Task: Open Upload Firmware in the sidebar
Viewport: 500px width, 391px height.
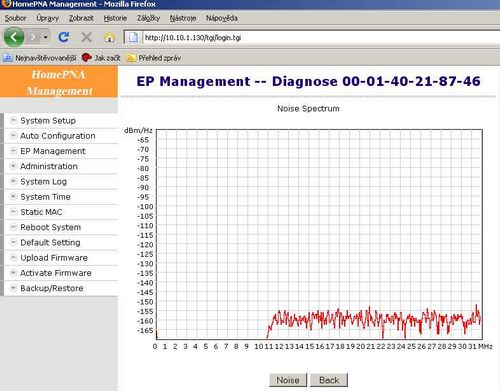Action: click(54, 258)
